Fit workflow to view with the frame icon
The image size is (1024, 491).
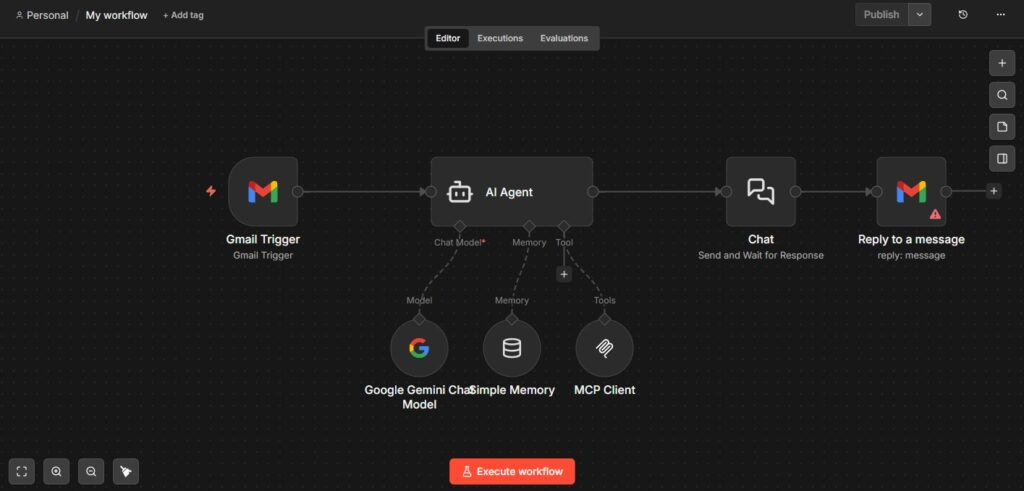22,471
